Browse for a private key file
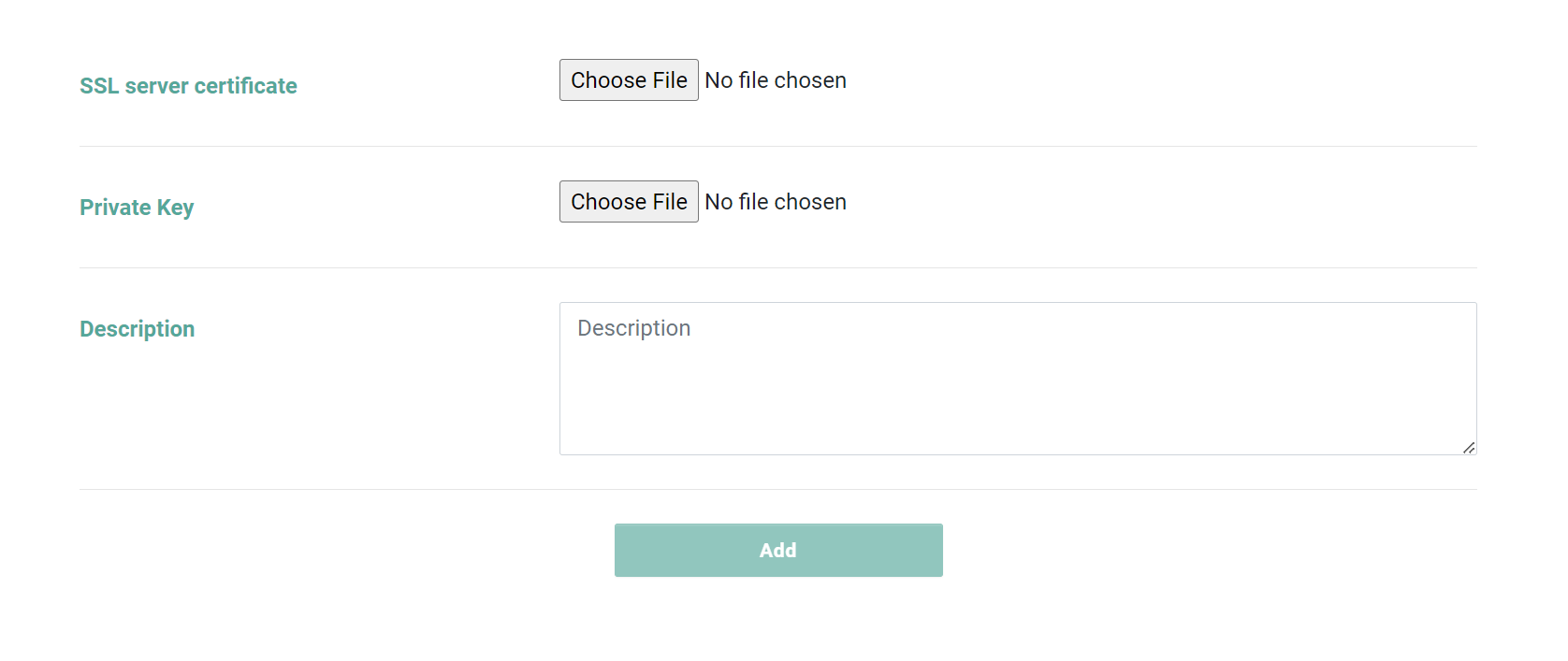Image resolution: width=1568 pixels, height=661 pixels. 629,202
